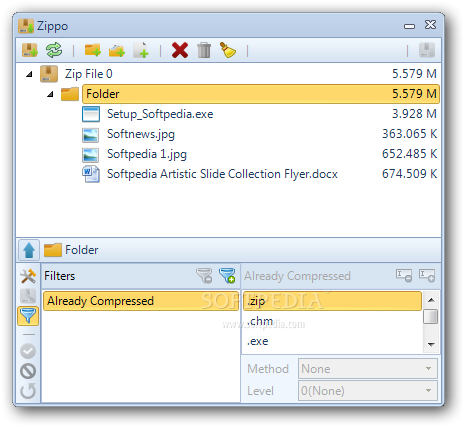Click the red X remove icon
This screenshot has height=427, width=465.
point(180,50)
